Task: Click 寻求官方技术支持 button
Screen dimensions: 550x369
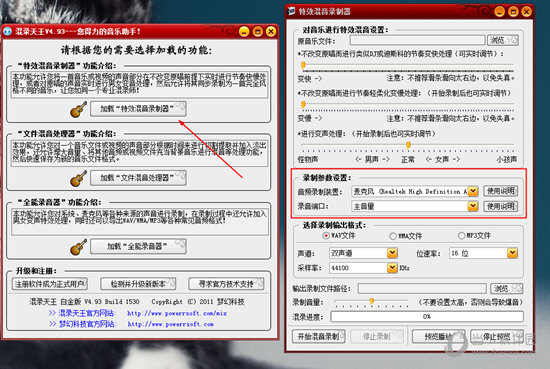Action: click(x=226, y=284)
